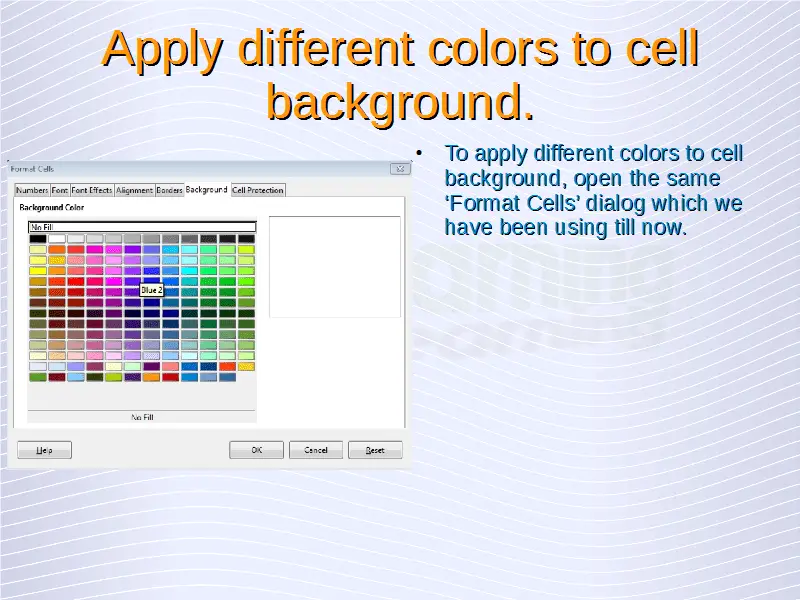Select the orange-red swatch in the second-to-last row
Screen dimensions: 800x600
pyautogui.click(x=228, y=366)
